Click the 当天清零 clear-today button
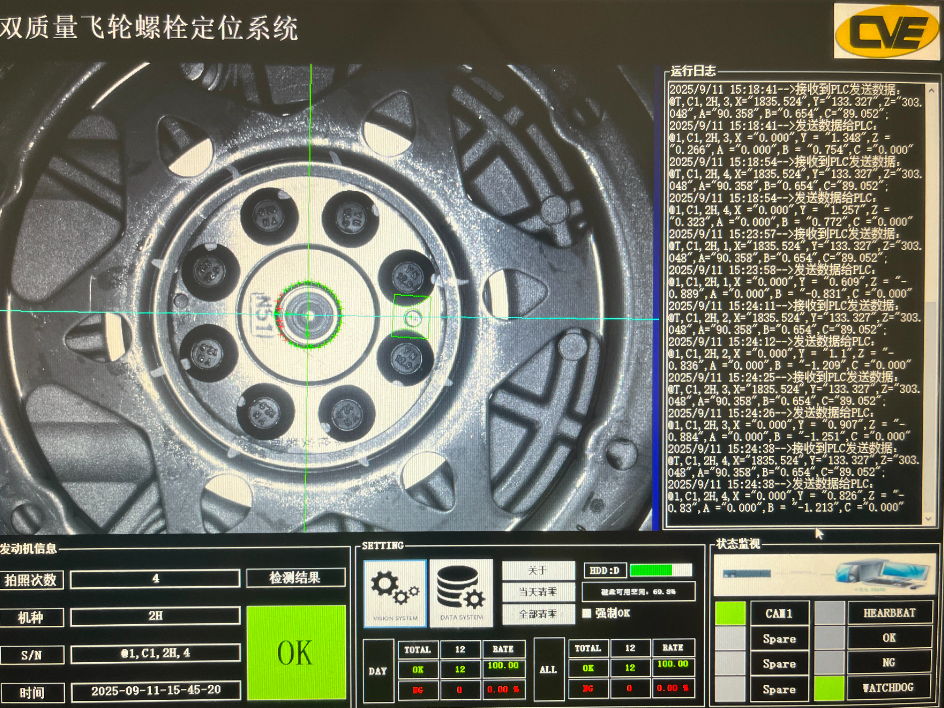This screenshot has height=708, width=944. tap(538, 591)
